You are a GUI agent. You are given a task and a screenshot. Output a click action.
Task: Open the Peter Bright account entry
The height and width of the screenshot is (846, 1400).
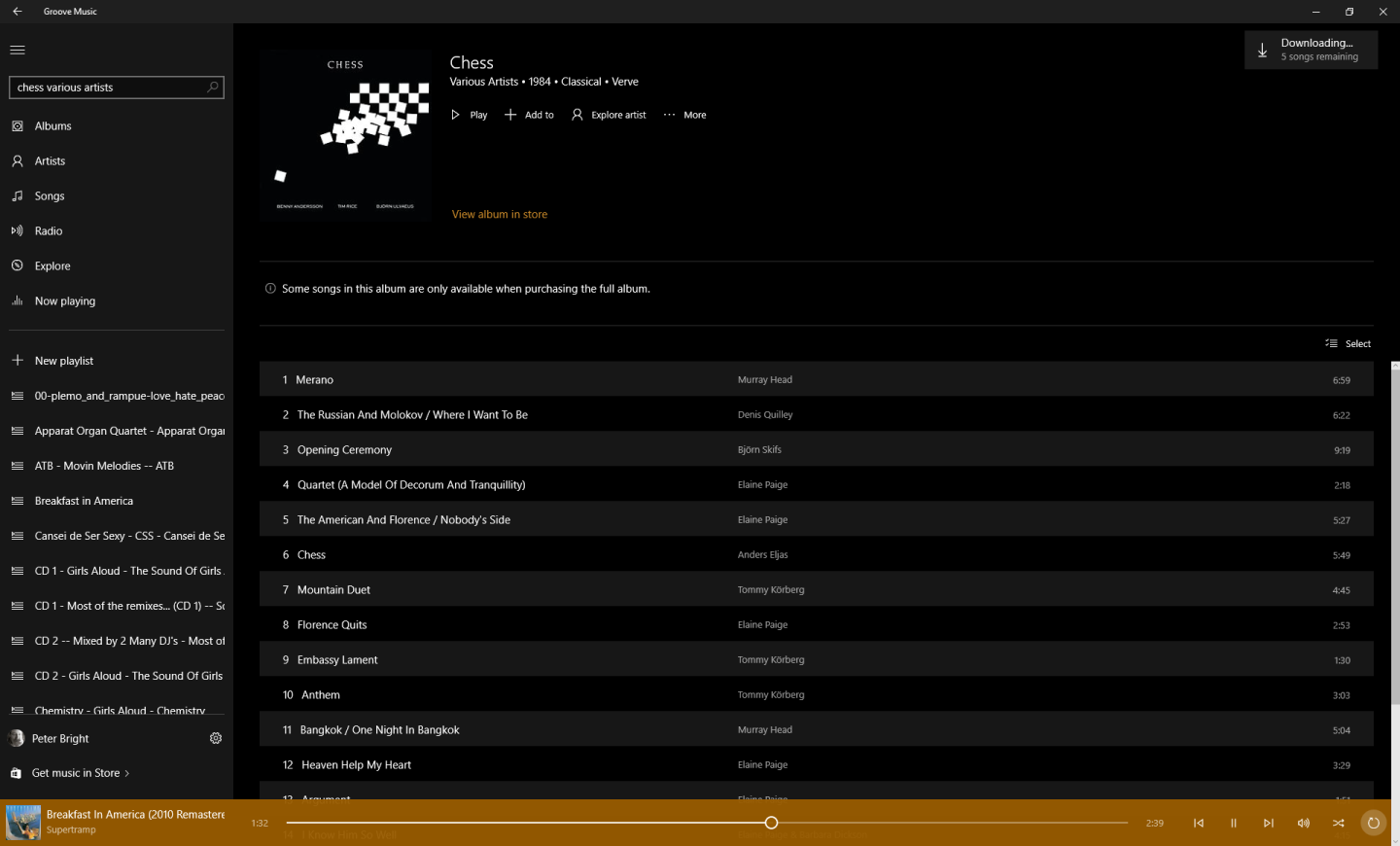click(58, 738)
